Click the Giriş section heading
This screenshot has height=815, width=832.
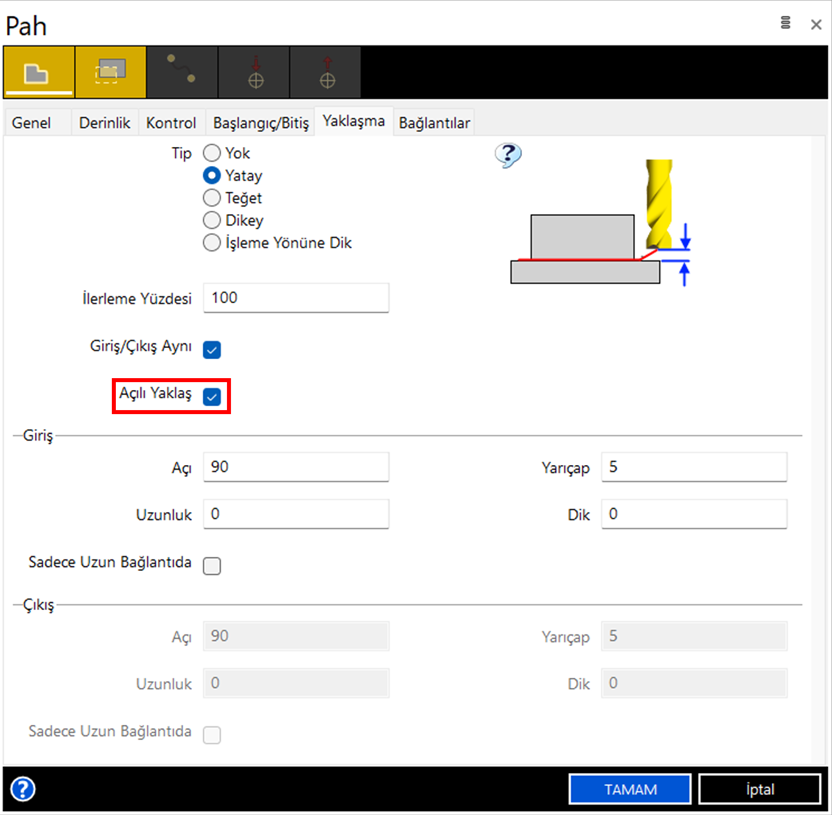coord(38,436)
